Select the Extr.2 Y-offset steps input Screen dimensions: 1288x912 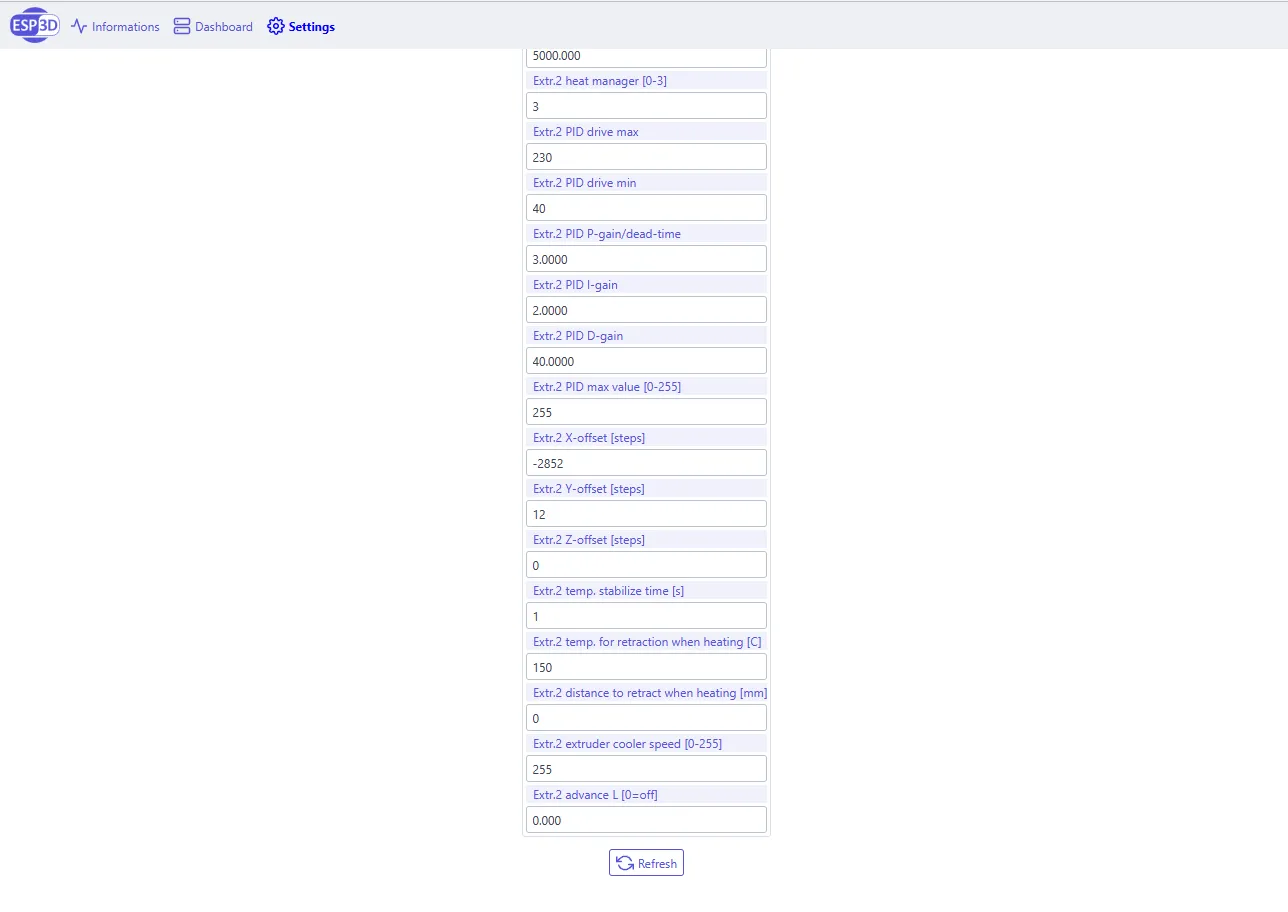646,514
